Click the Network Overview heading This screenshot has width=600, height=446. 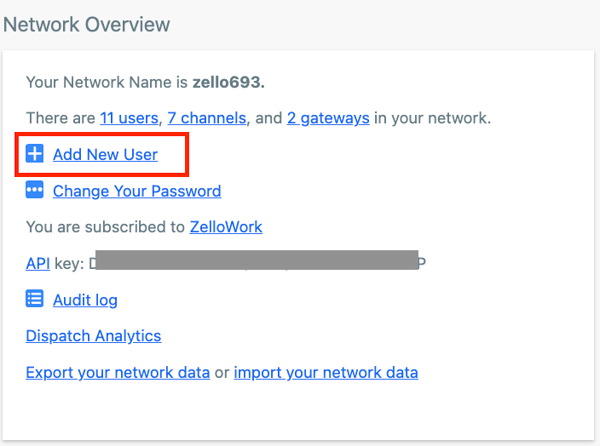[86, 25]
